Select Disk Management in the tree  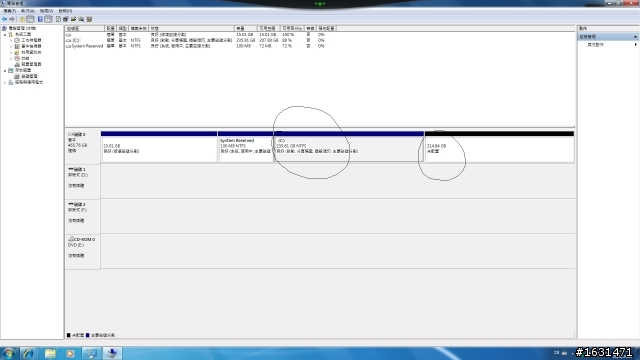(x=29, y=76)
